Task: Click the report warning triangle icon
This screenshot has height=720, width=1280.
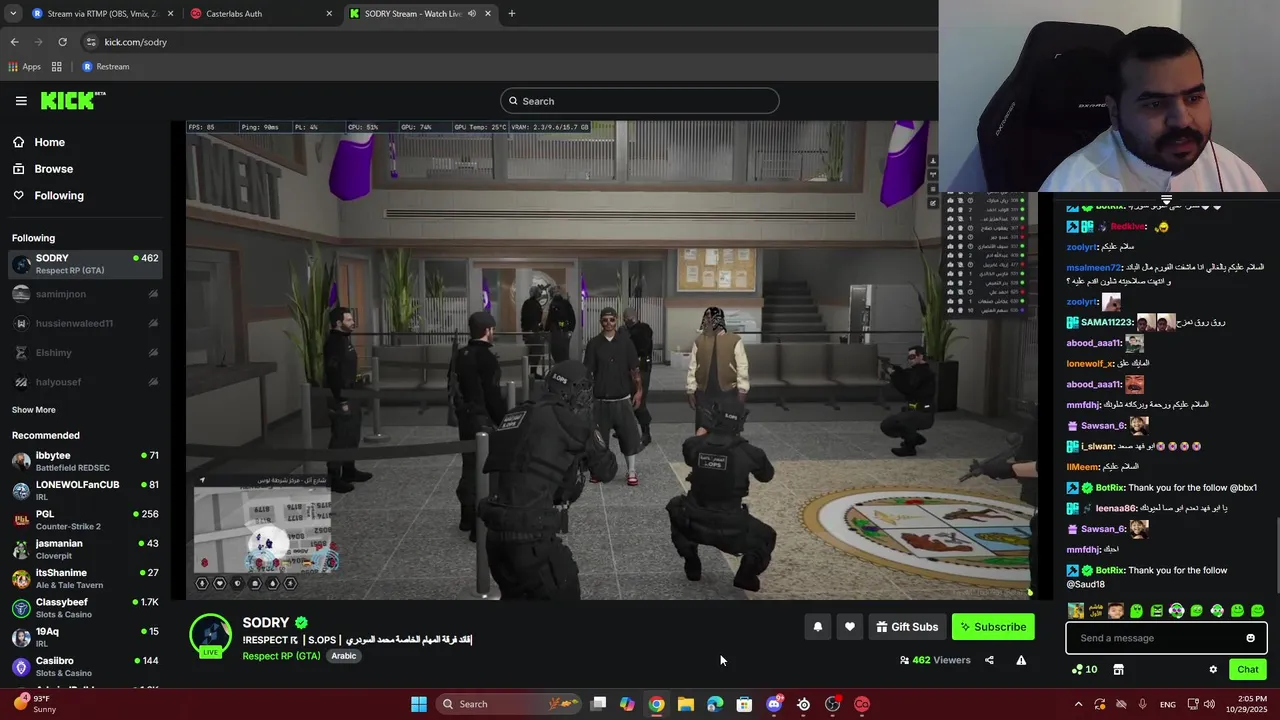Action: point(1021,660)
